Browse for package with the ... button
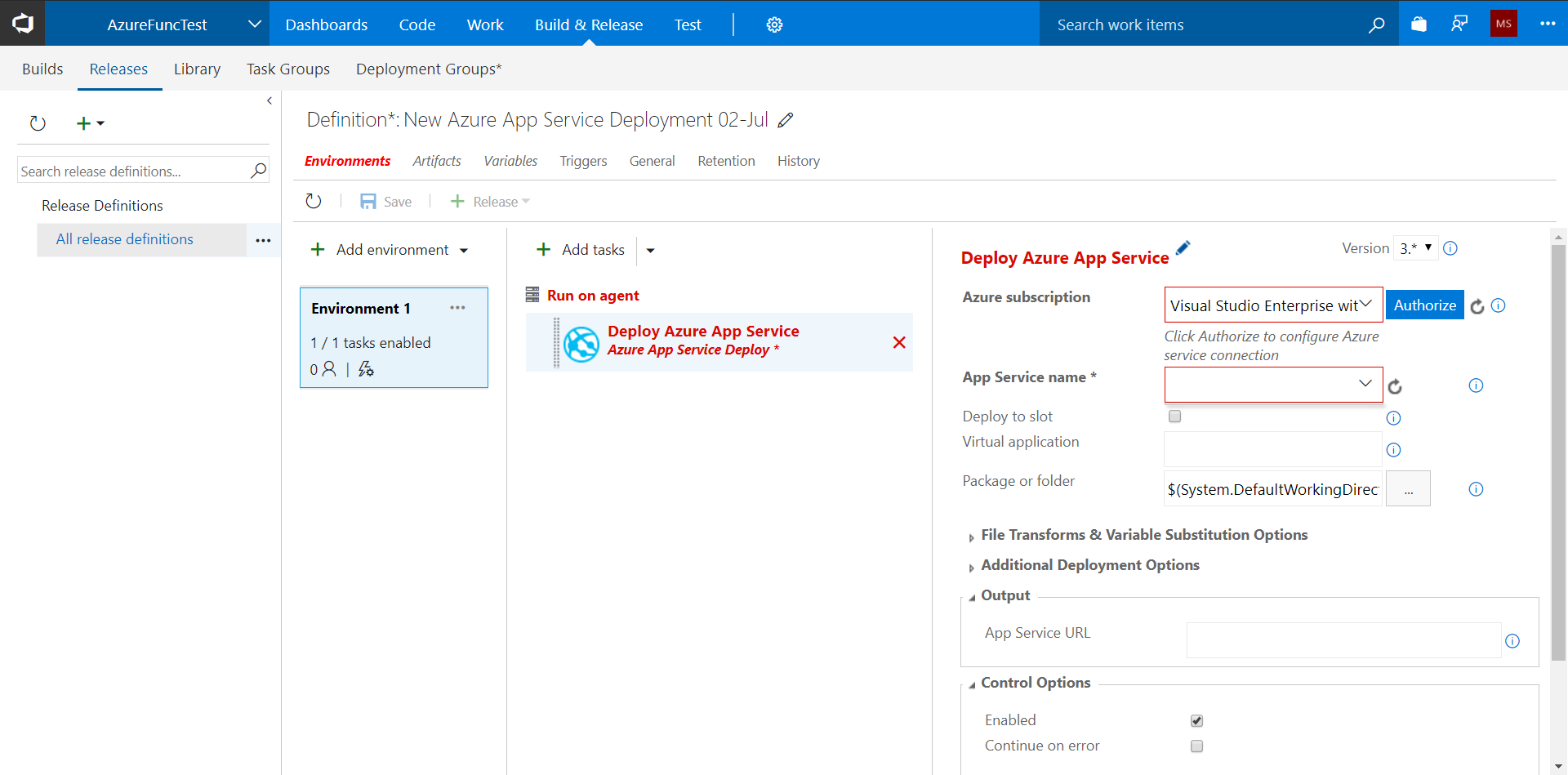This screenshot has height=775, width=1568. click(1408, 488)
